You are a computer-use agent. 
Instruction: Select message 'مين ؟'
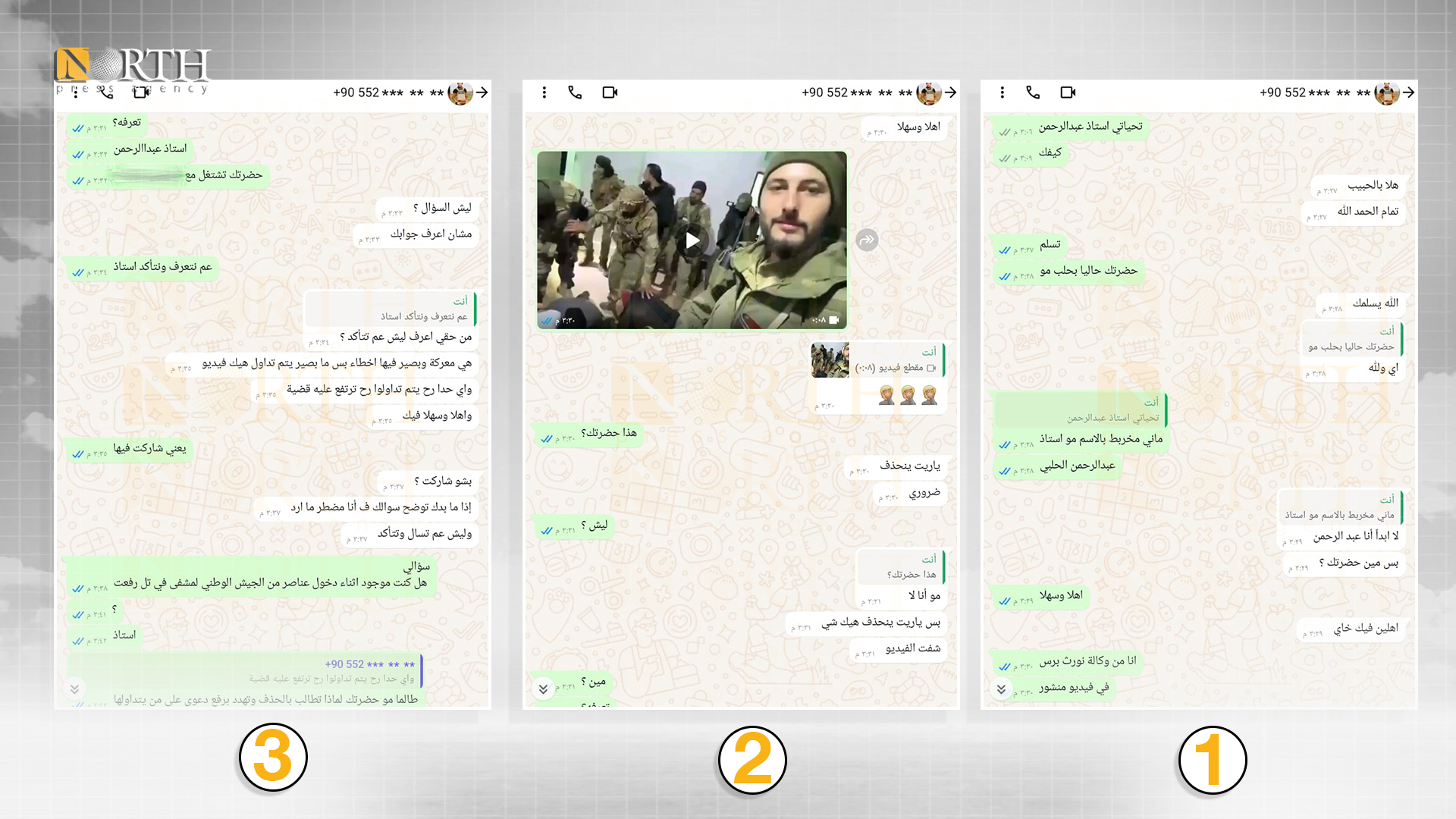point(573,682)
